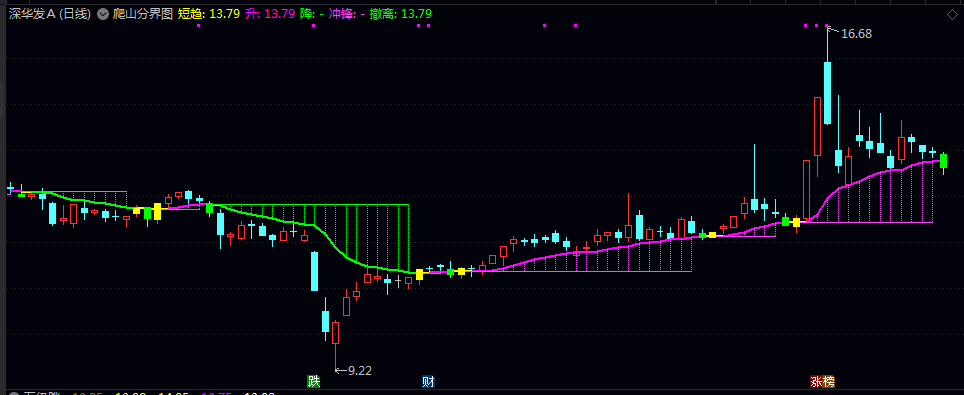Click the large cyan gap-down candle before the low
The image size is (964, 395).
pos(315,271)
